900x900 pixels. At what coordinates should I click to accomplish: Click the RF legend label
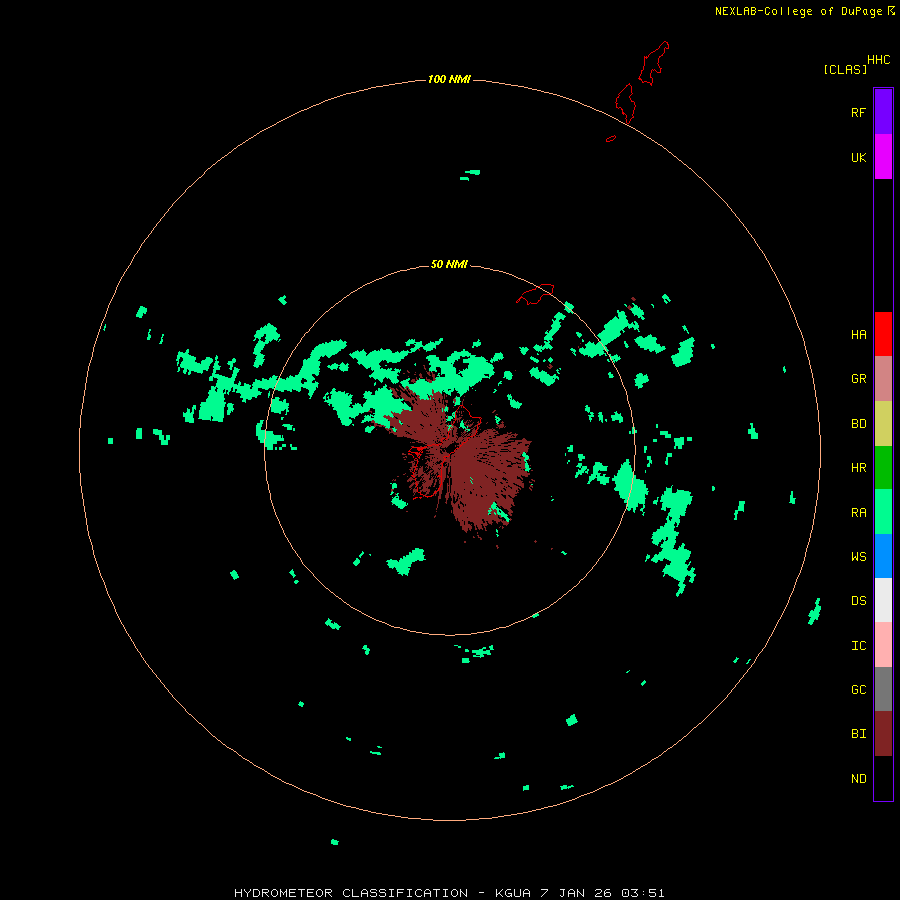858,112
